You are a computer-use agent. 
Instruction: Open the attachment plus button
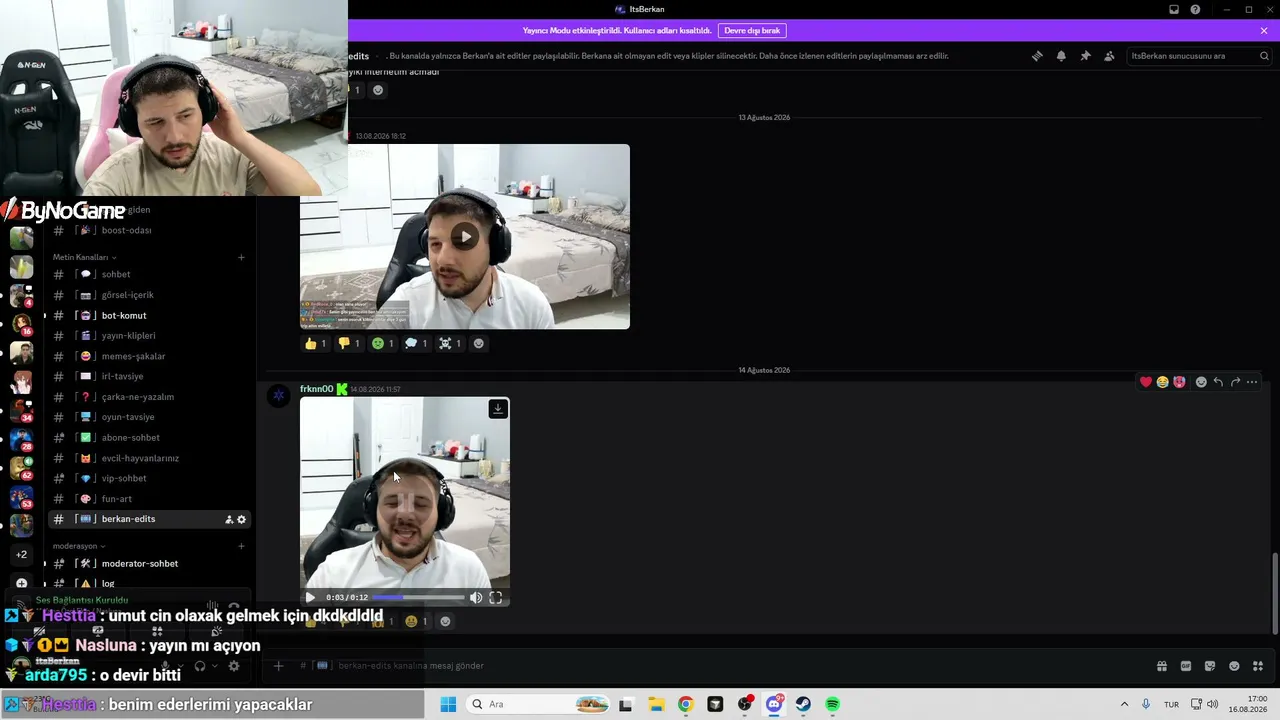click(x=279, y=666)
